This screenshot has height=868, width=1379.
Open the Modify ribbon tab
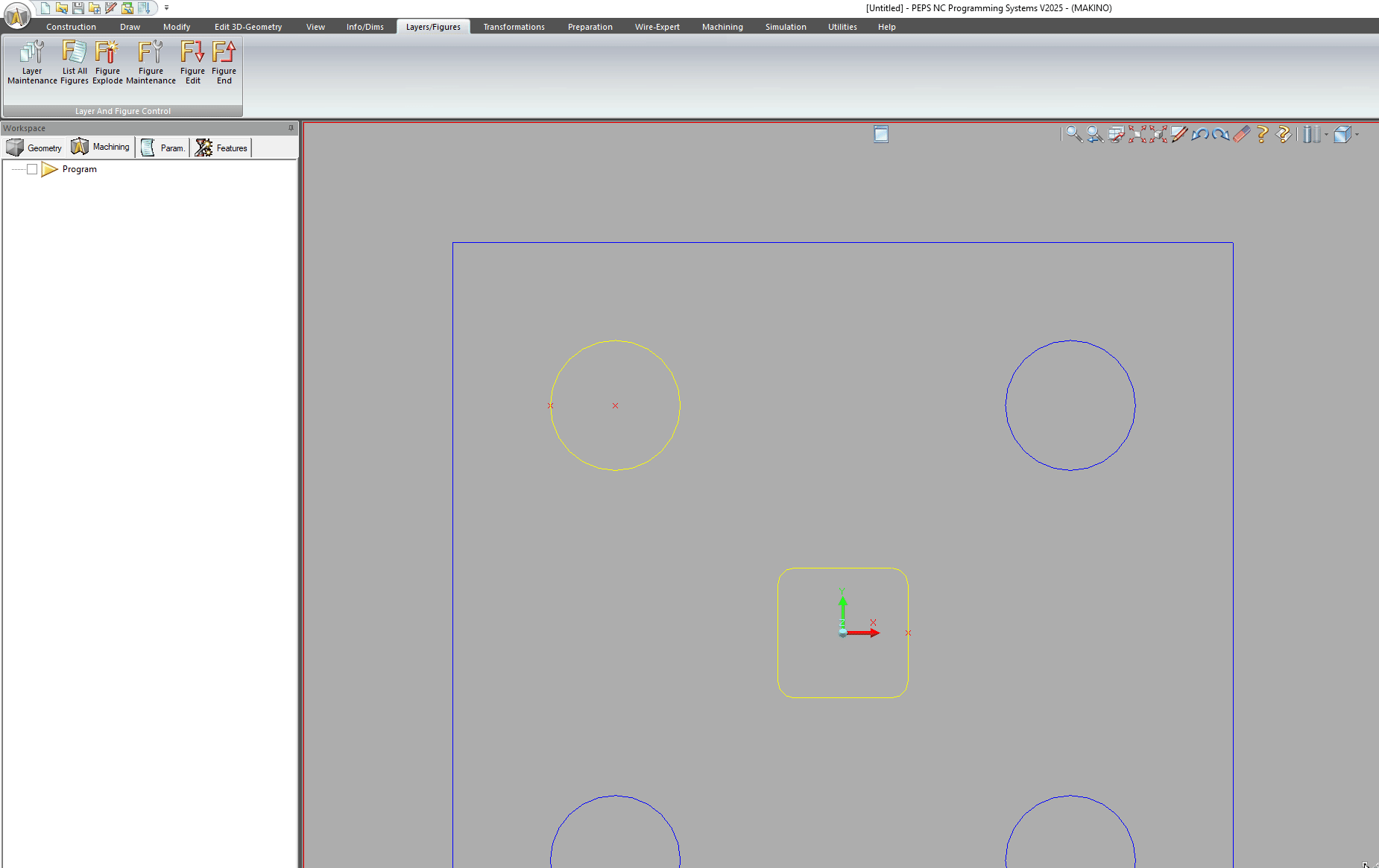[177, 27]
